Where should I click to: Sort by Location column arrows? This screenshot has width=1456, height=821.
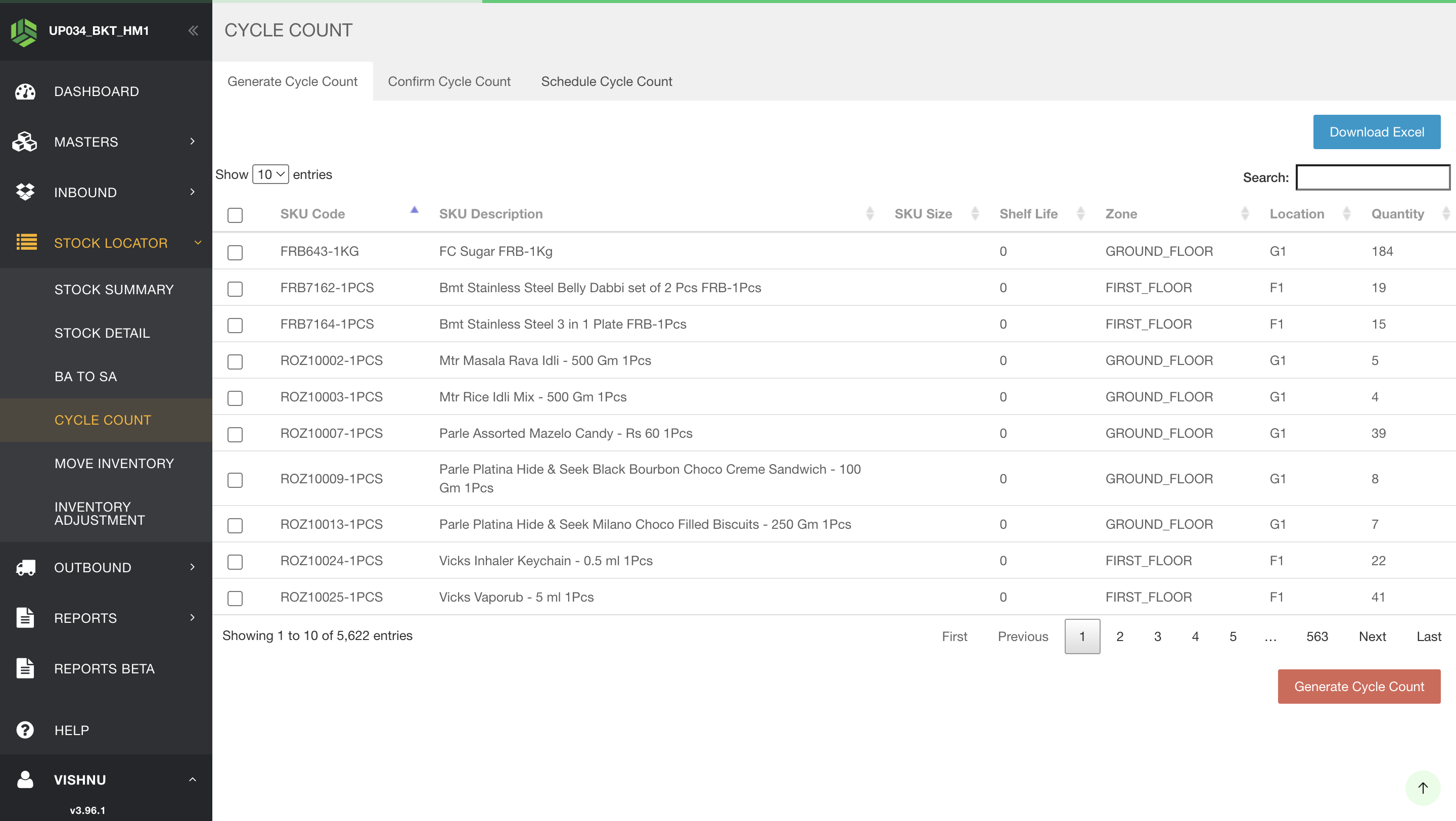(1346, 213)
